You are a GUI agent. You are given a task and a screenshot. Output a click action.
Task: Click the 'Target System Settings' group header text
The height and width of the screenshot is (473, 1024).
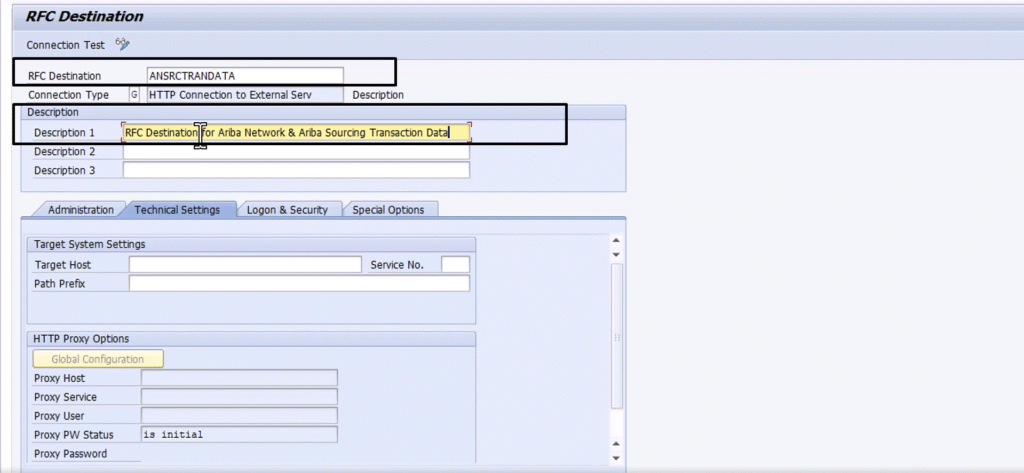point(89,244)
